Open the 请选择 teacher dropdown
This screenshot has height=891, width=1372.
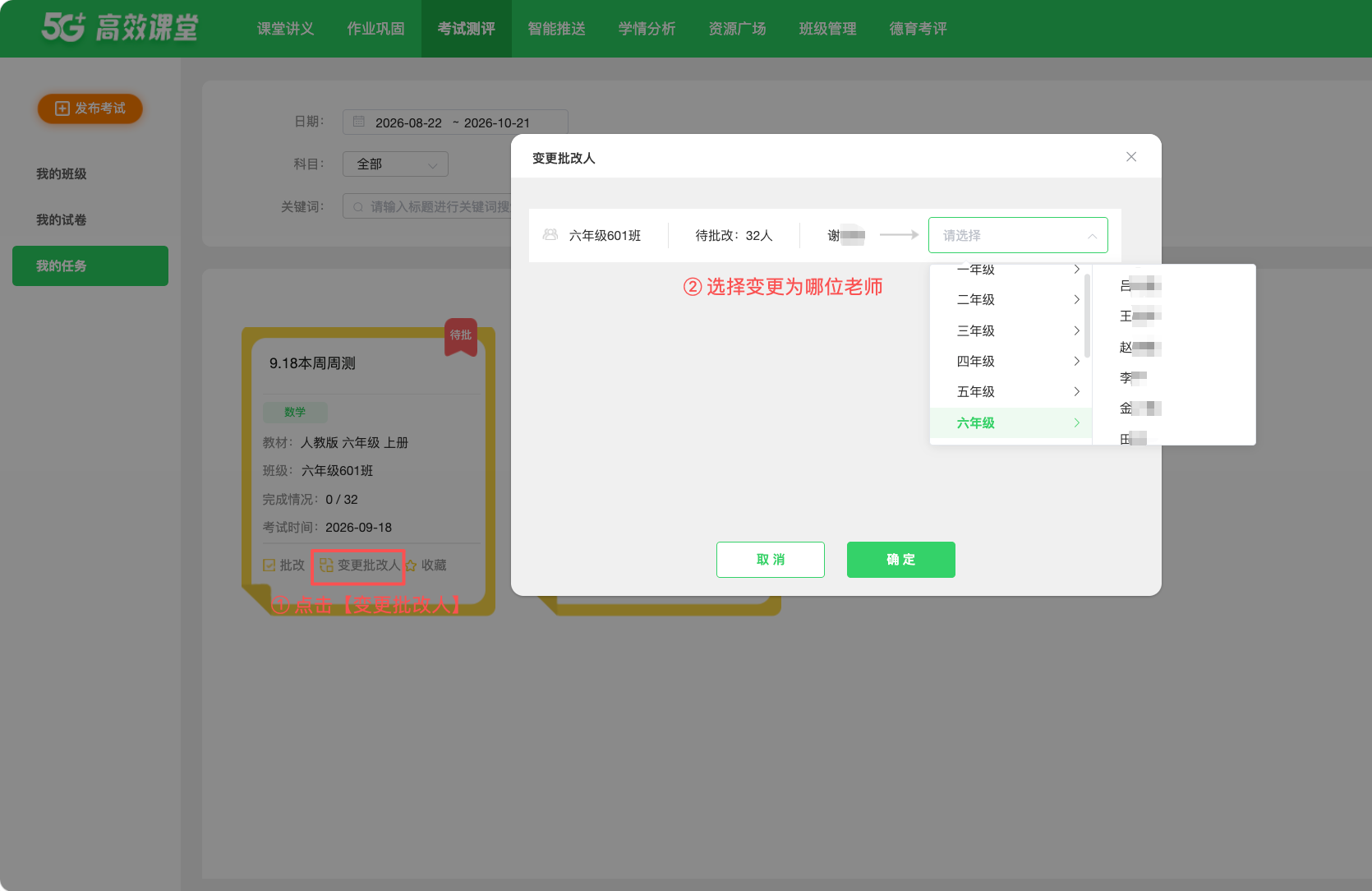[x=1018, y=235]
